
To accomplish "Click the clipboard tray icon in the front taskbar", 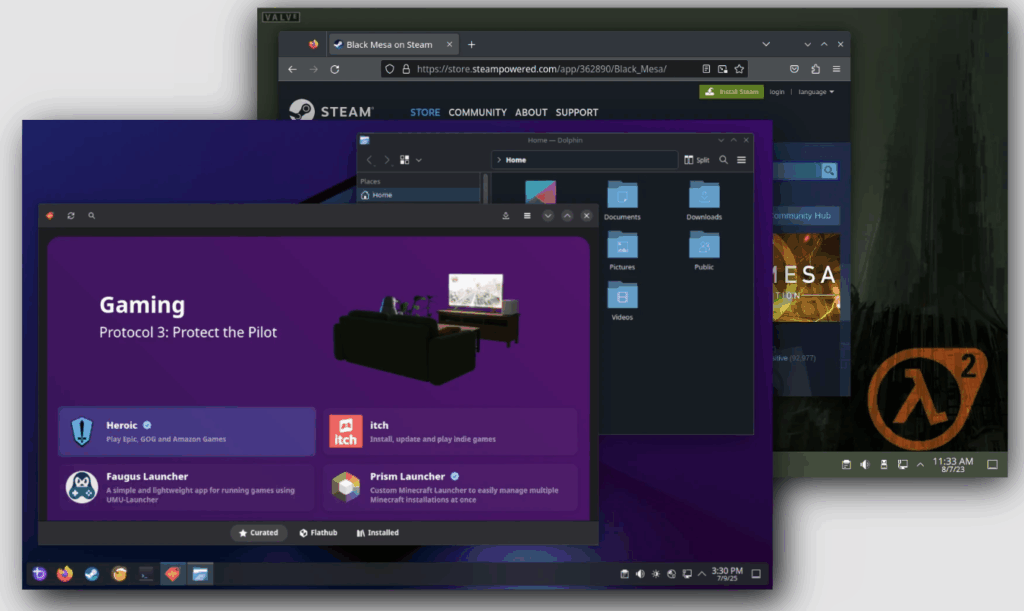I will coord(624,574).
